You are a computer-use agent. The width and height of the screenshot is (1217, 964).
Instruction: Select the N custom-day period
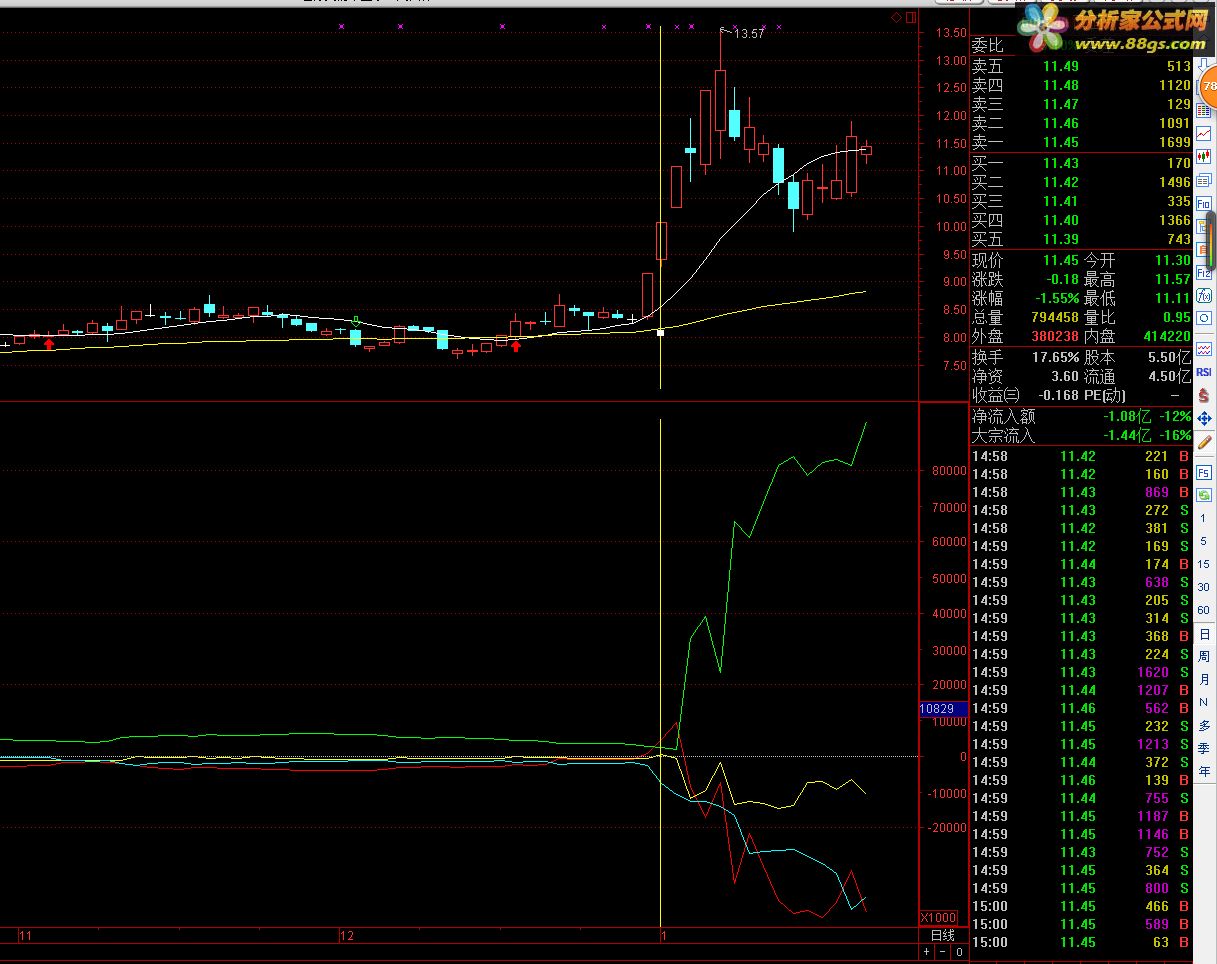[x=1204, y=703]
